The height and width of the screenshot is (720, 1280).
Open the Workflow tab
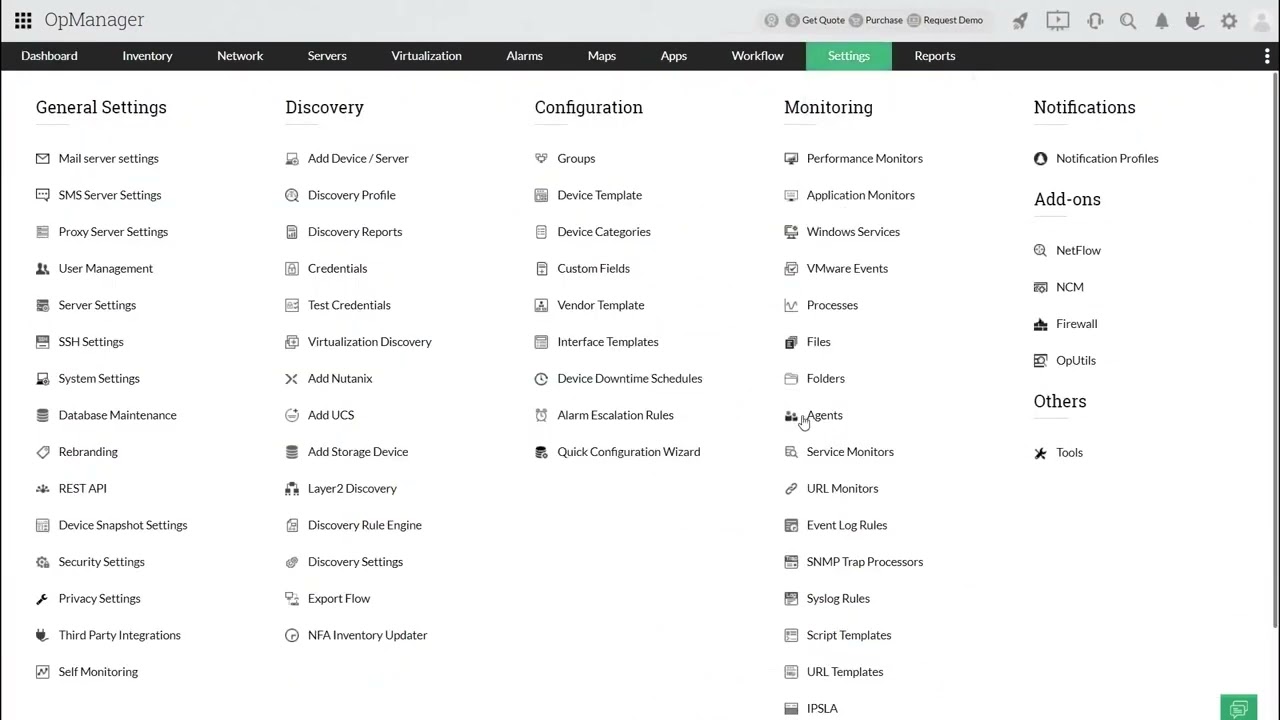[x=757, y=56]
